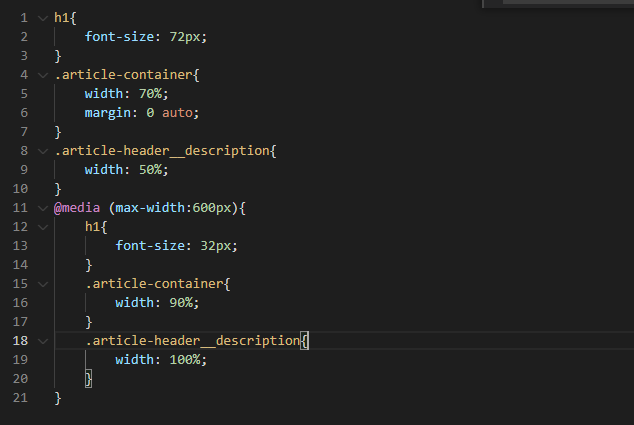Click the 100% width value
The image size is (634, 425).
click(x=185, y=360)
